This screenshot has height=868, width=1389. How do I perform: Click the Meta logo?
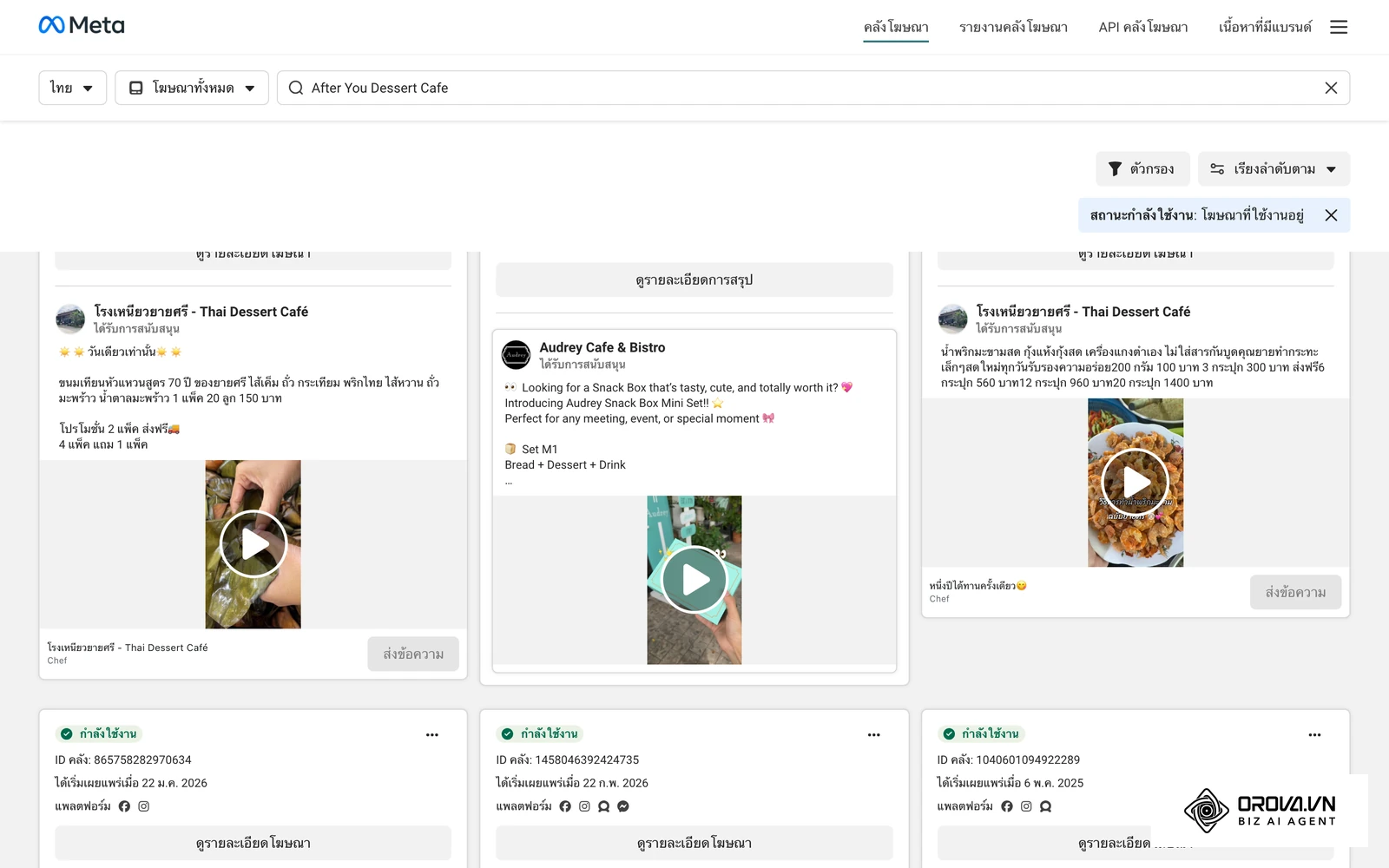(x=82, y=25)
